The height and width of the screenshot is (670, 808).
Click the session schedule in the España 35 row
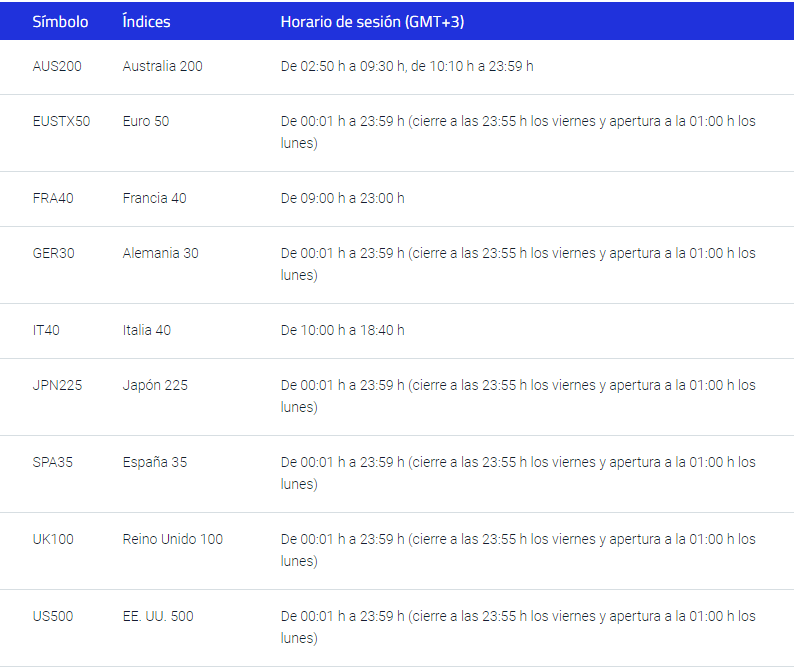(518, 473)
